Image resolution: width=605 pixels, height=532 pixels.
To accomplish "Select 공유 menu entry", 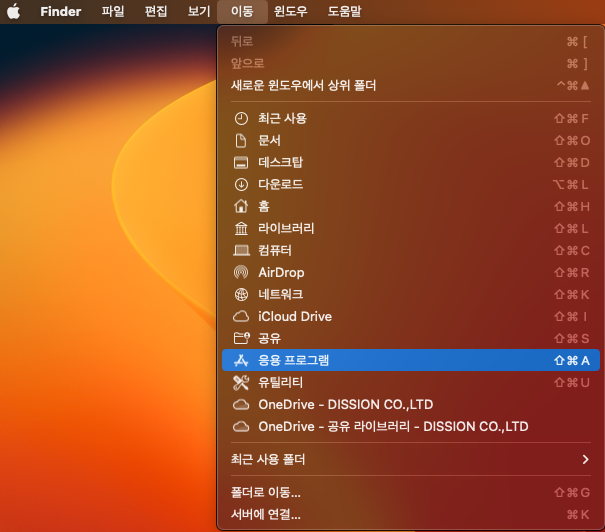I will [411, 338].
